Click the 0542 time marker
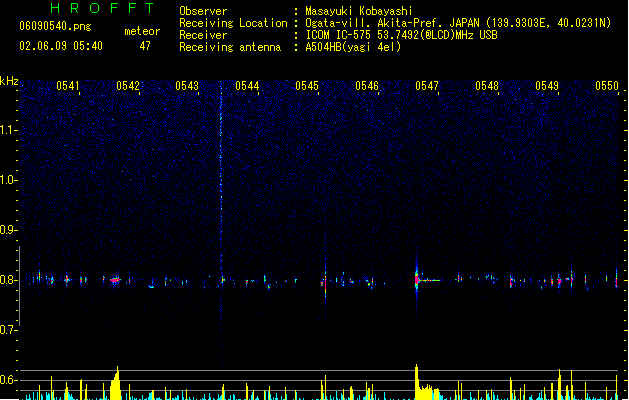 point(128,86)
